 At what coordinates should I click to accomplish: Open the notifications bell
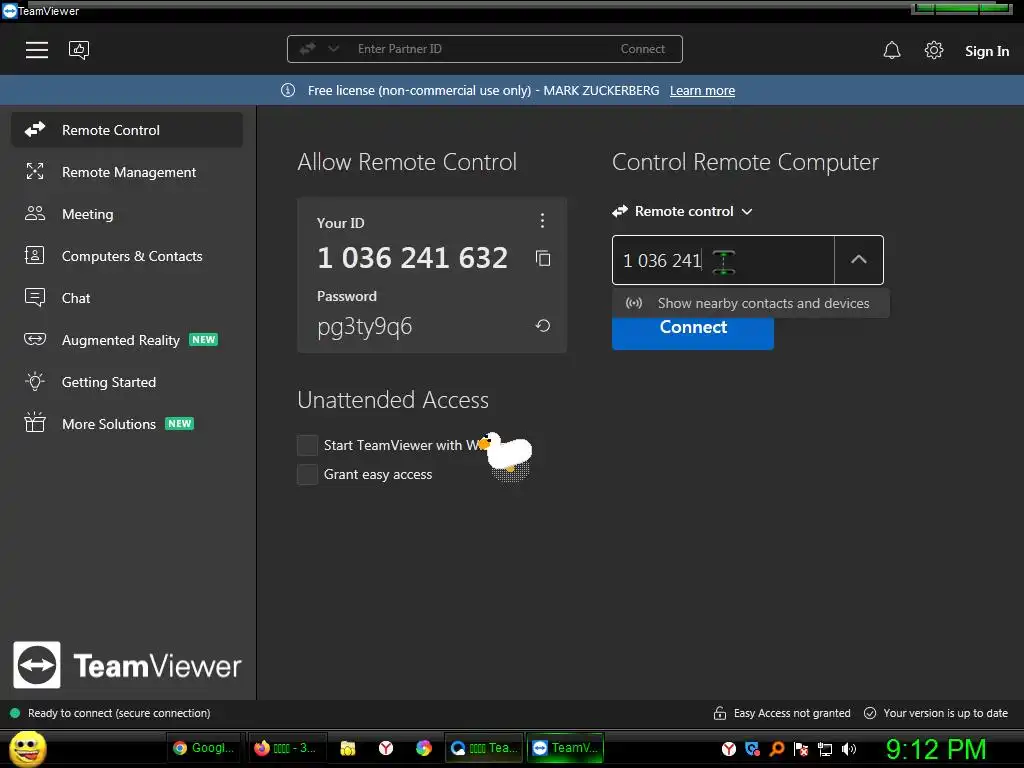pyautogui.click(x=892, y=50)
